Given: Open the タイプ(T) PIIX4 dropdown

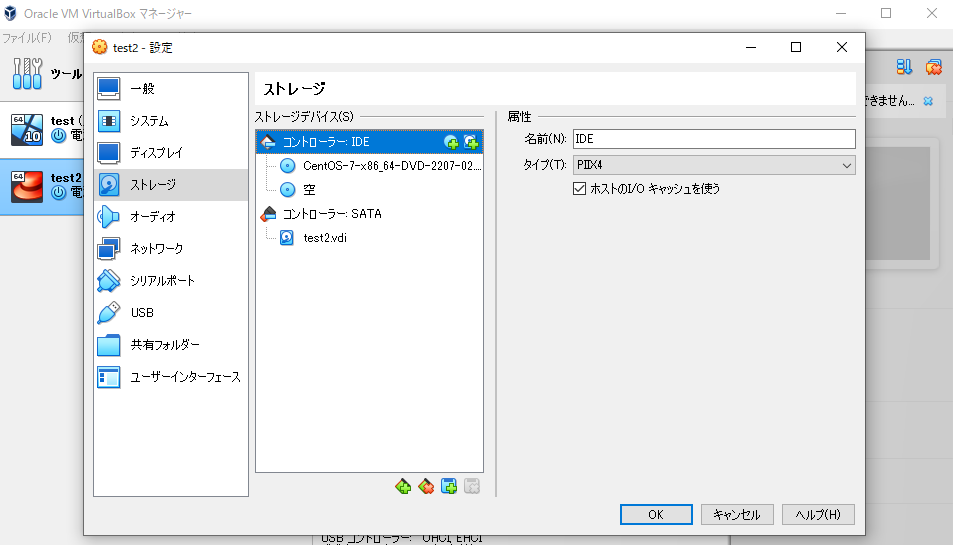Looking at the screenshot, I should [x=714, y=165].
